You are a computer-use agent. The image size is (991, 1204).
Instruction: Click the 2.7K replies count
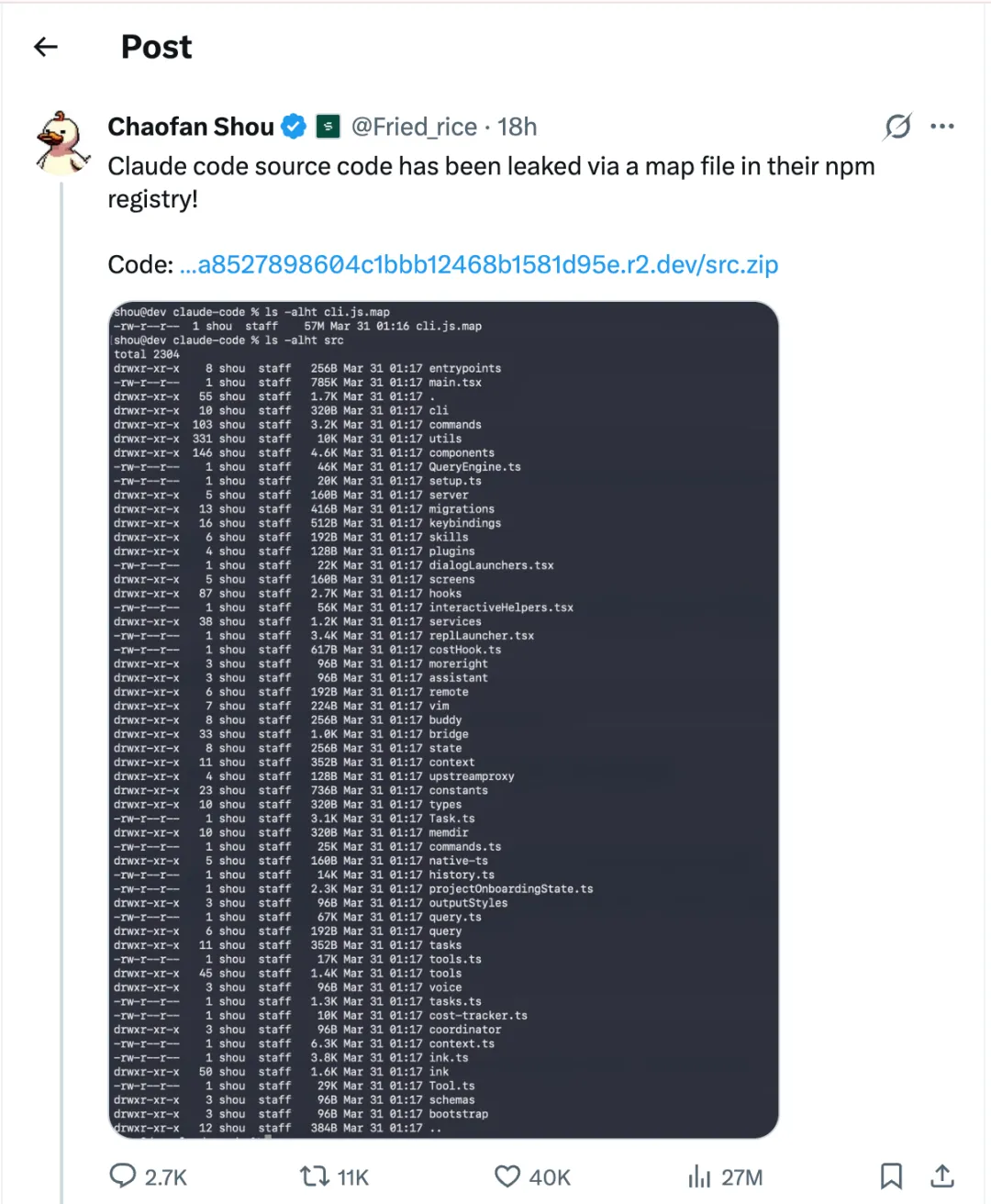[x=166, y=1177]
